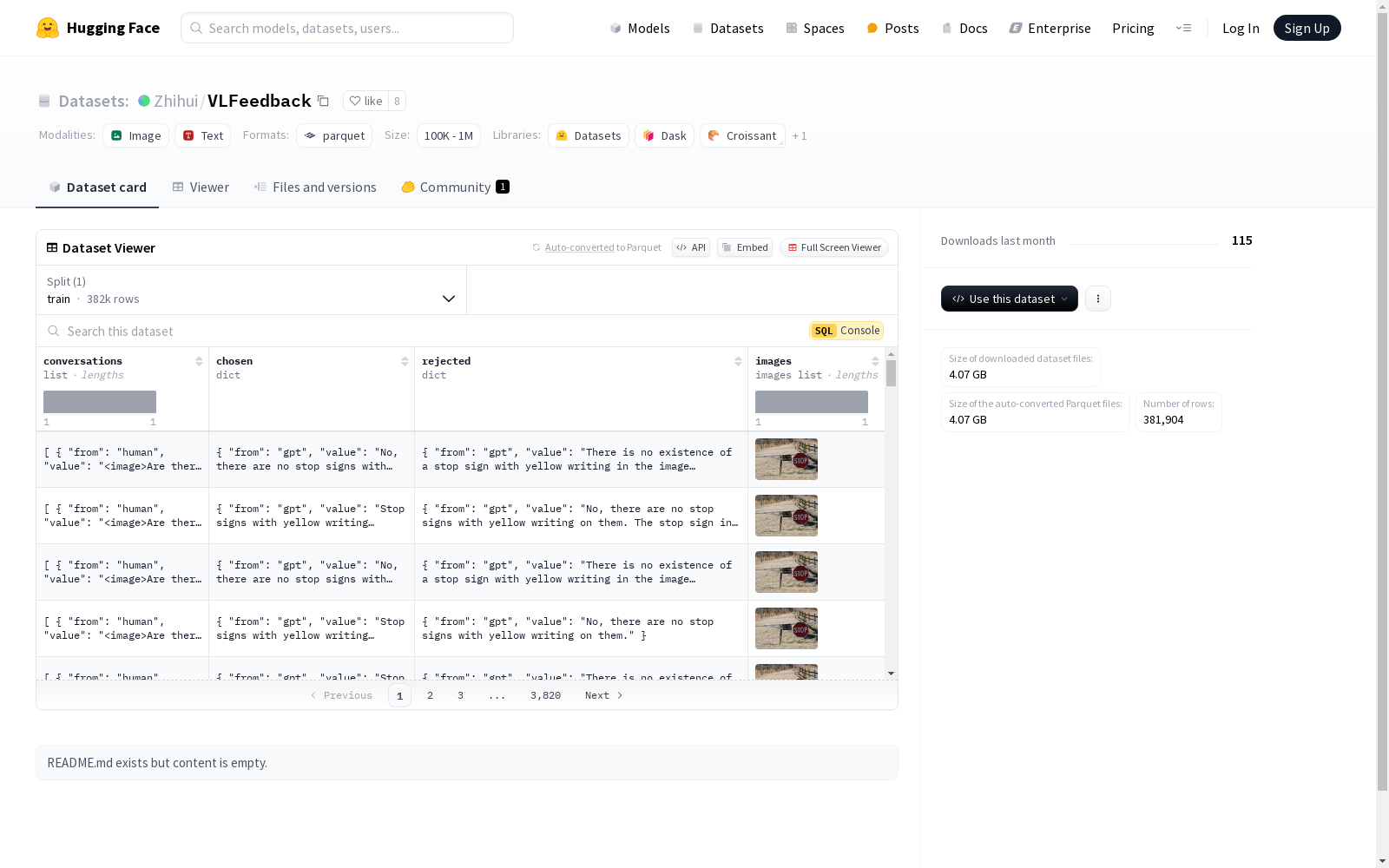Filter by the Text modality tag
The width and height of the screenshot is (1389, 868).
pos(203,135)
